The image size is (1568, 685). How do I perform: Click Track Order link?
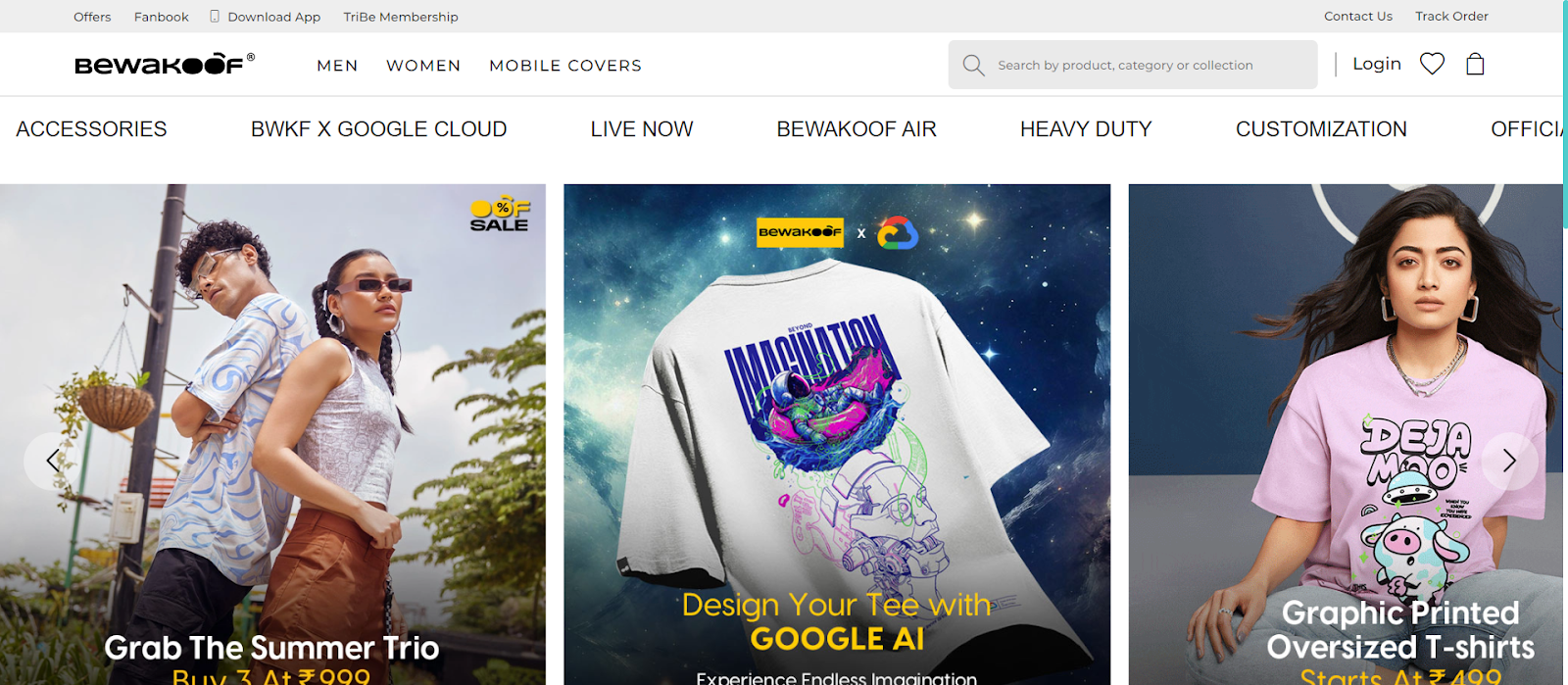(x=1451, y=16)
